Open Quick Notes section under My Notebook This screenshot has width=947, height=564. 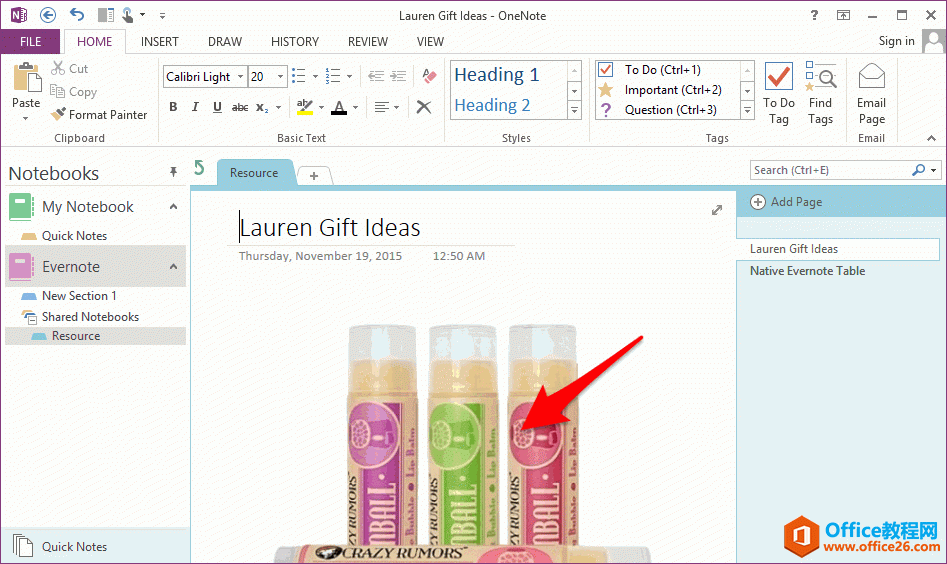[x=74, y=236]
